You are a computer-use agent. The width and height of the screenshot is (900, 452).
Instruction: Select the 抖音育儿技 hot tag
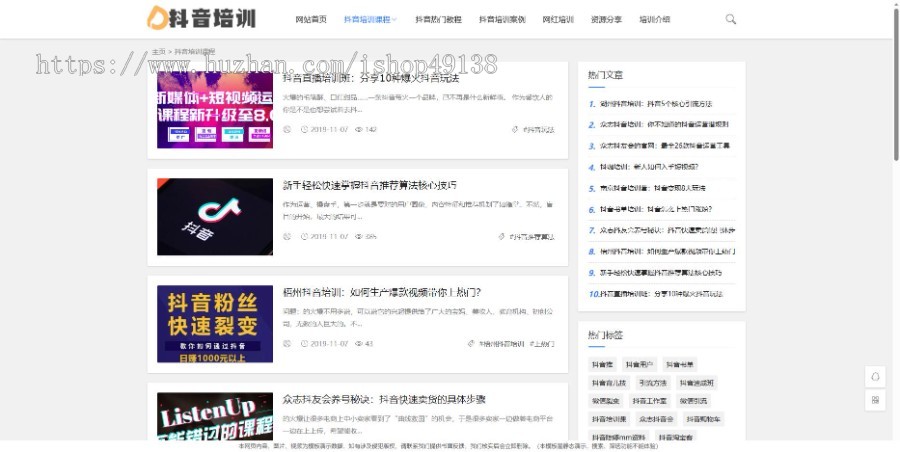click(608, 383)
